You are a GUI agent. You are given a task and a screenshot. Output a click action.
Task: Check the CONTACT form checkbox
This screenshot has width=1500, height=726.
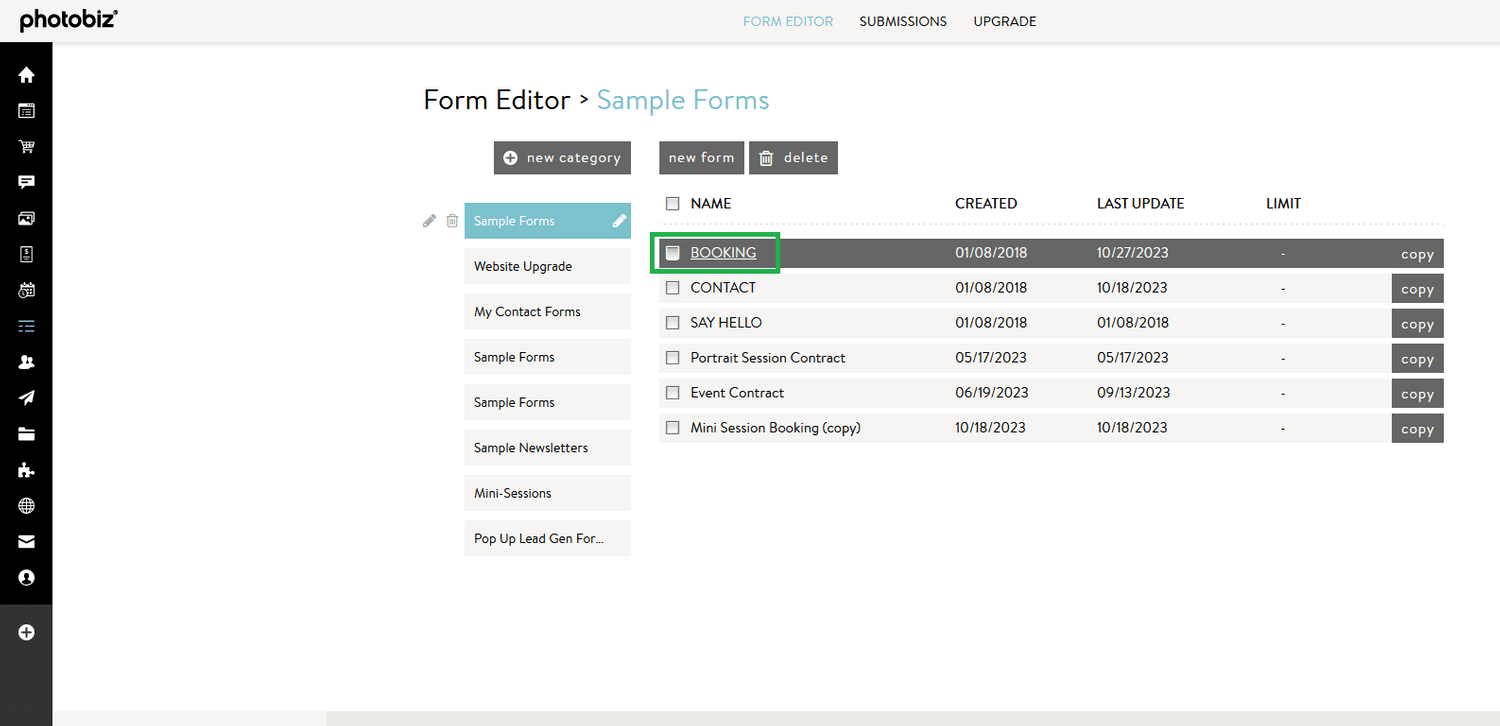672,288
